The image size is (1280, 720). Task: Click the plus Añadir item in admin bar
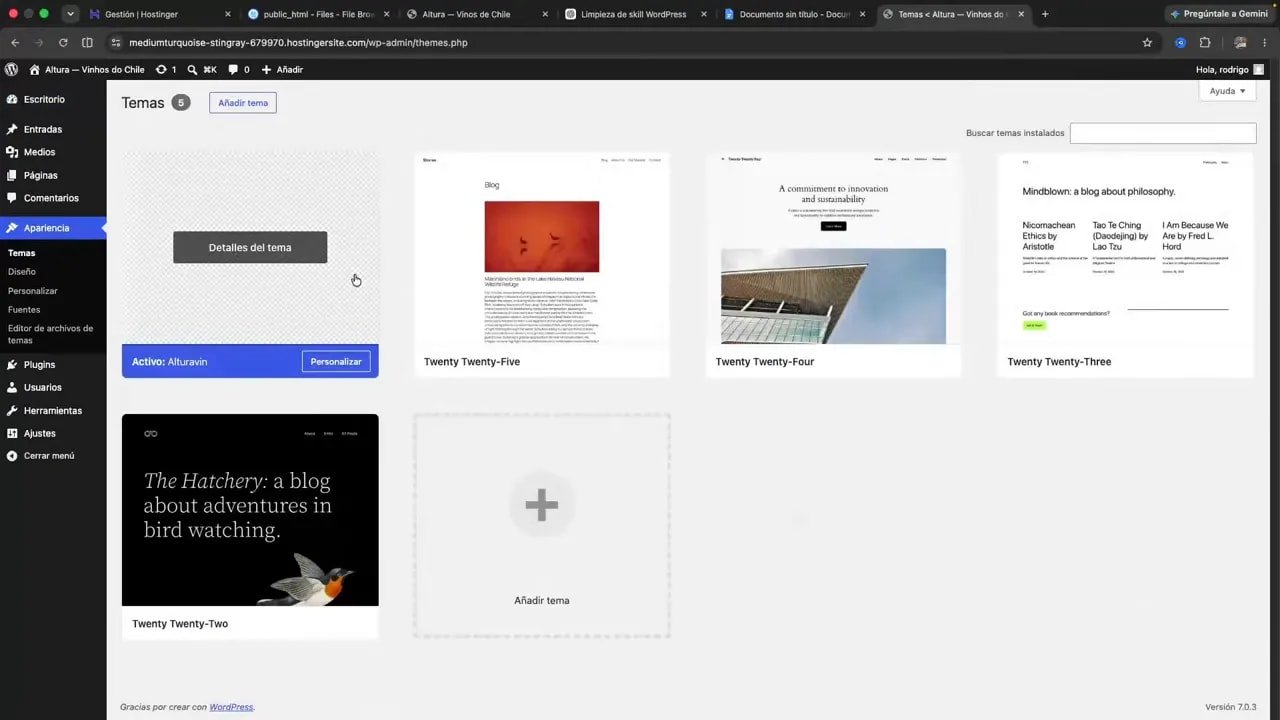pos(282,70)
